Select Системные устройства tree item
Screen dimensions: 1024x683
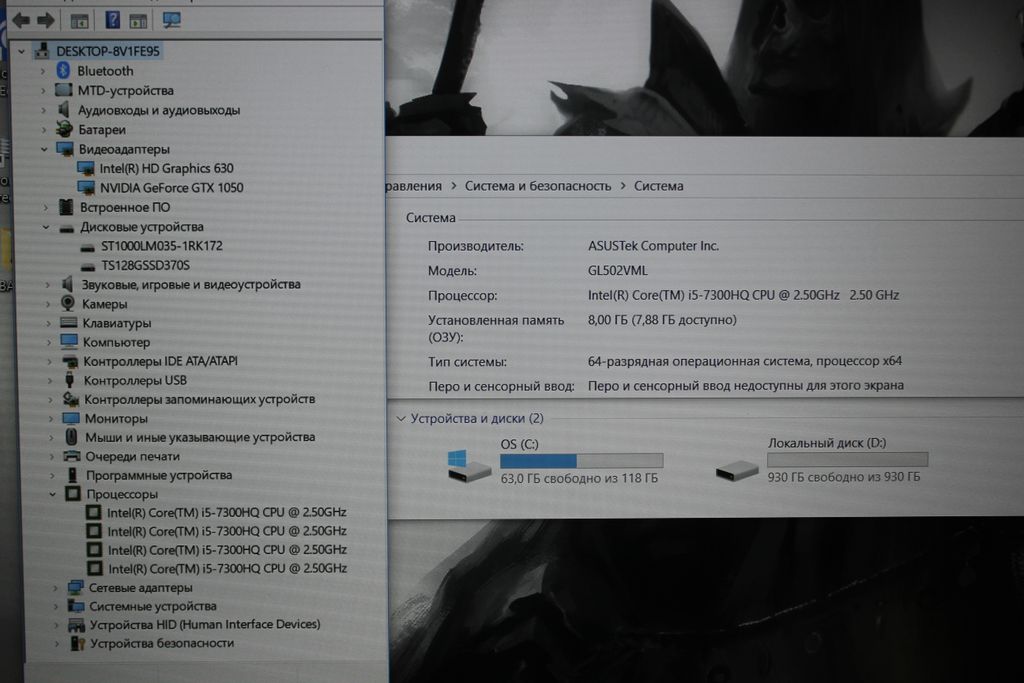coord(153,606)
